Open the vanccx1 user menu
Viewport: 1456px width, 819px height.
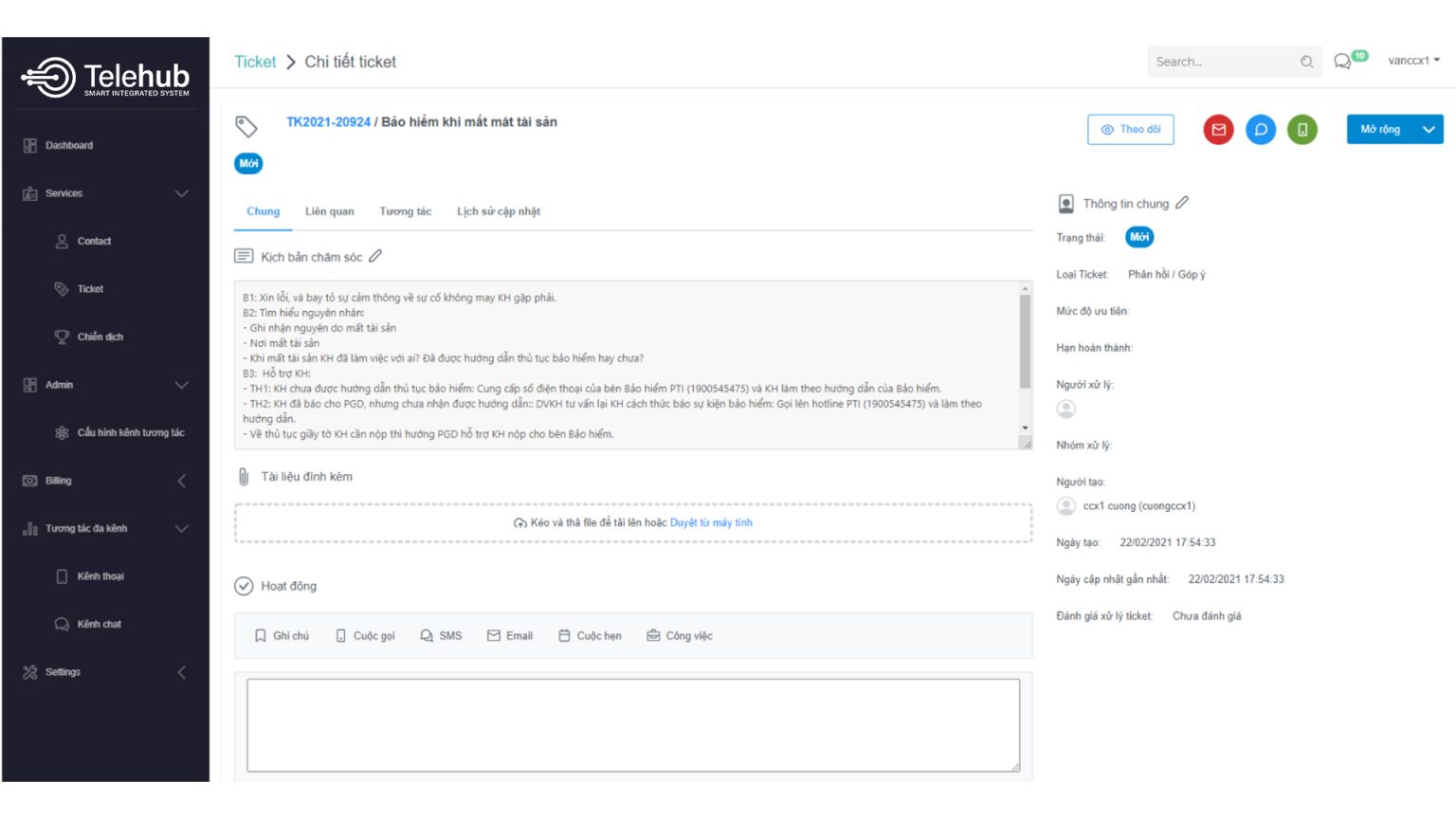pyautogui.click(x=1413, y=61)
